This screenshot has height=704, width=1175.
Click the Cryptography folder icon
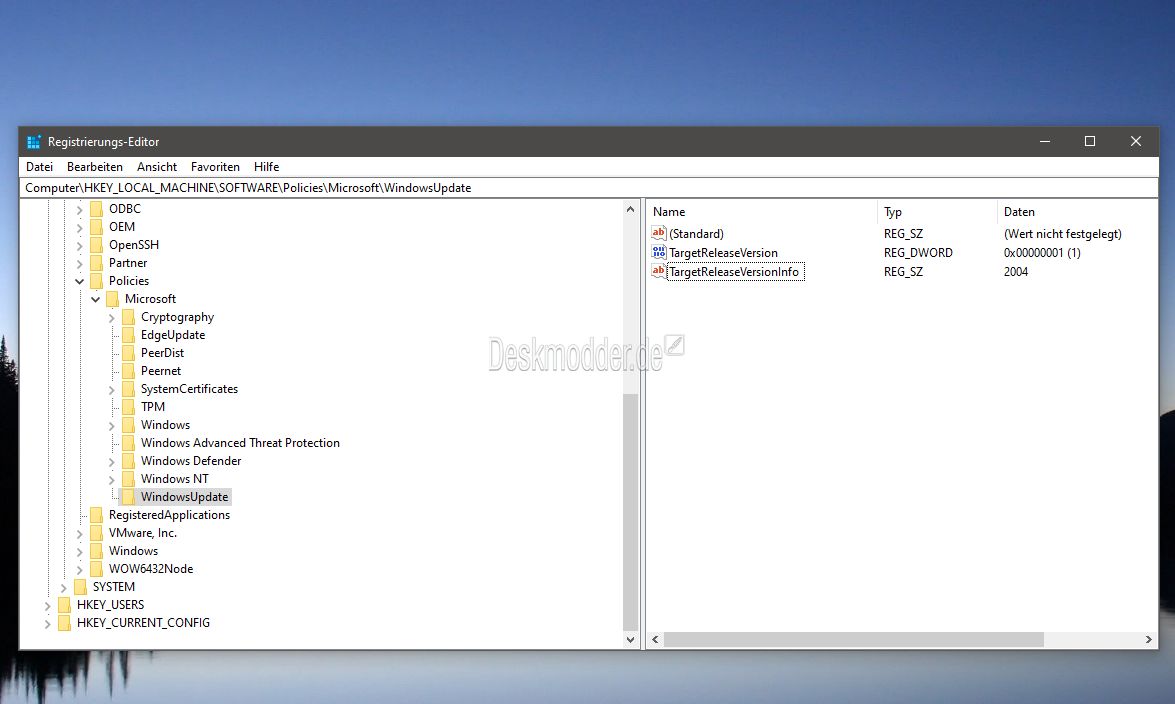pyautogui.click(x=128, y=317)
